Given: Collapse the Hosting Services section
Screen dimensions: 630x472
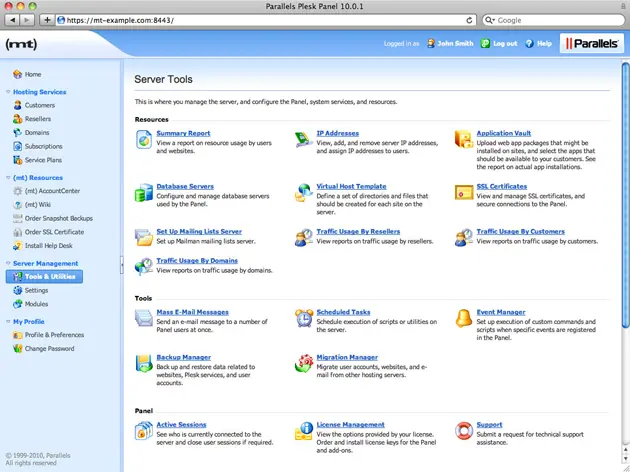Looking at the screenshot, I should tap(8, 92).
